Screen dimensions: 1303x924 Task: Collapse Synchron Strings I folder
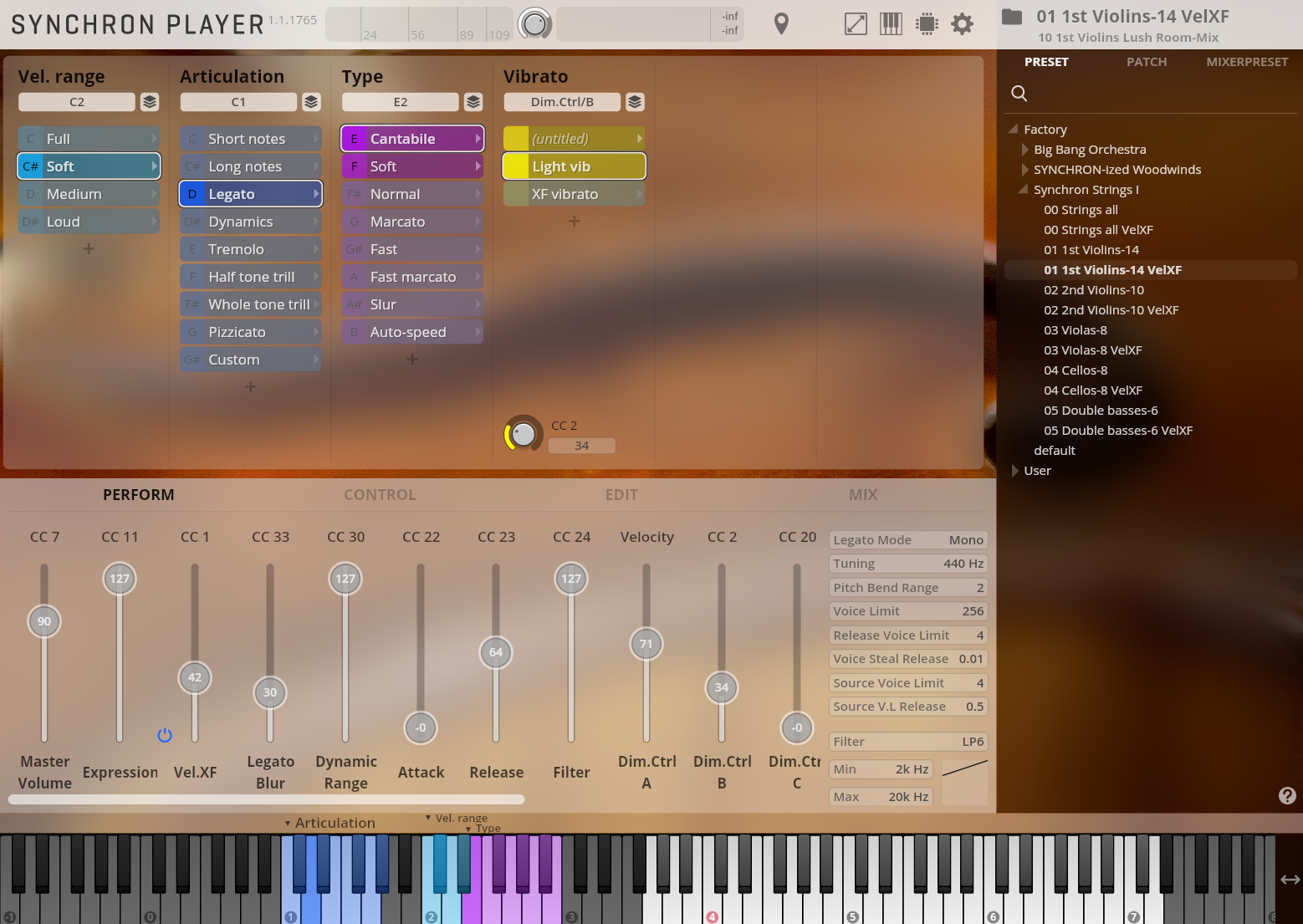tap(1023, 190)
